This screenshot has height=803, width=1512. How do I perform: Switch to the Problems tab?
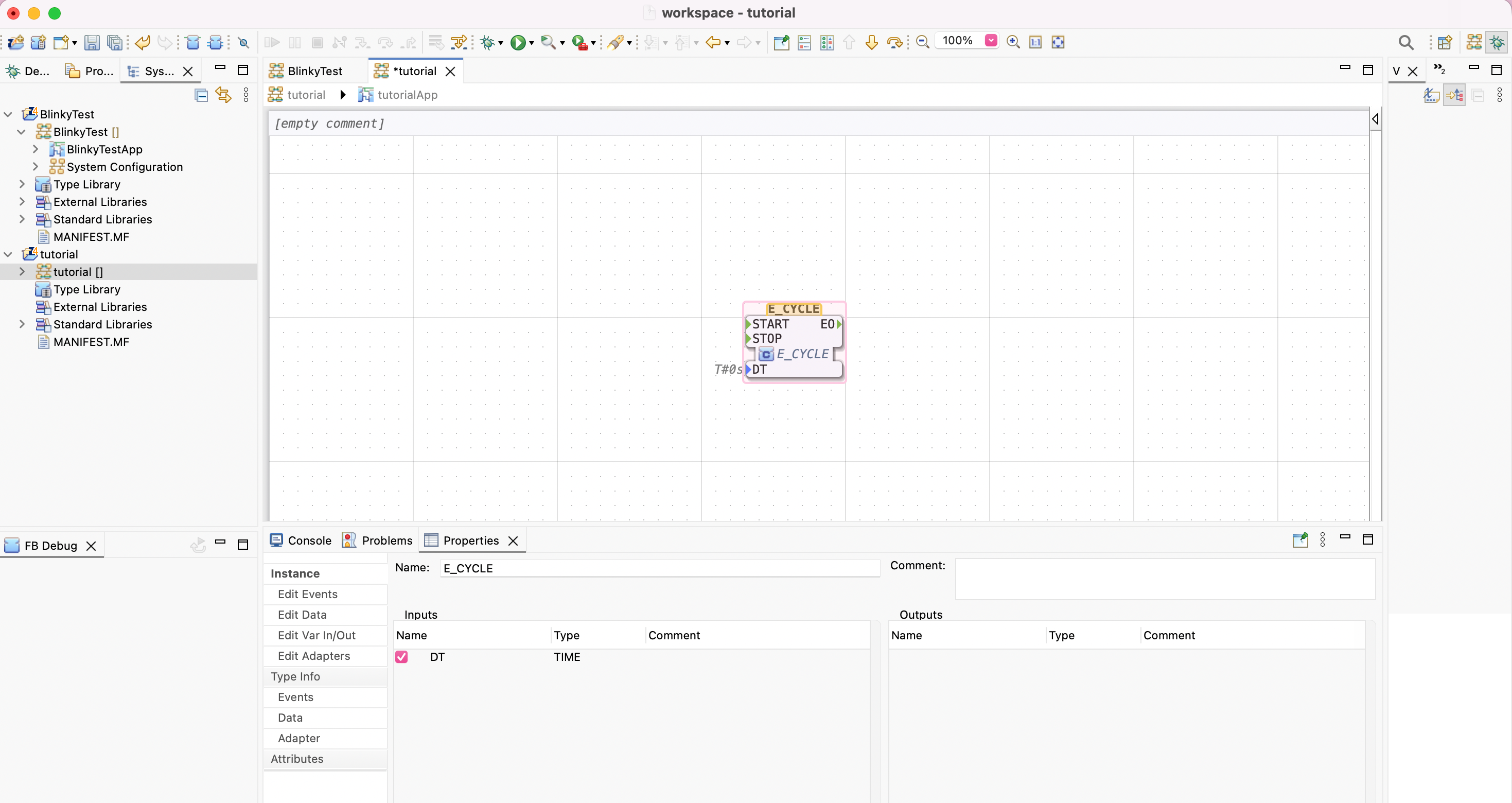click(x=377, y=540)
